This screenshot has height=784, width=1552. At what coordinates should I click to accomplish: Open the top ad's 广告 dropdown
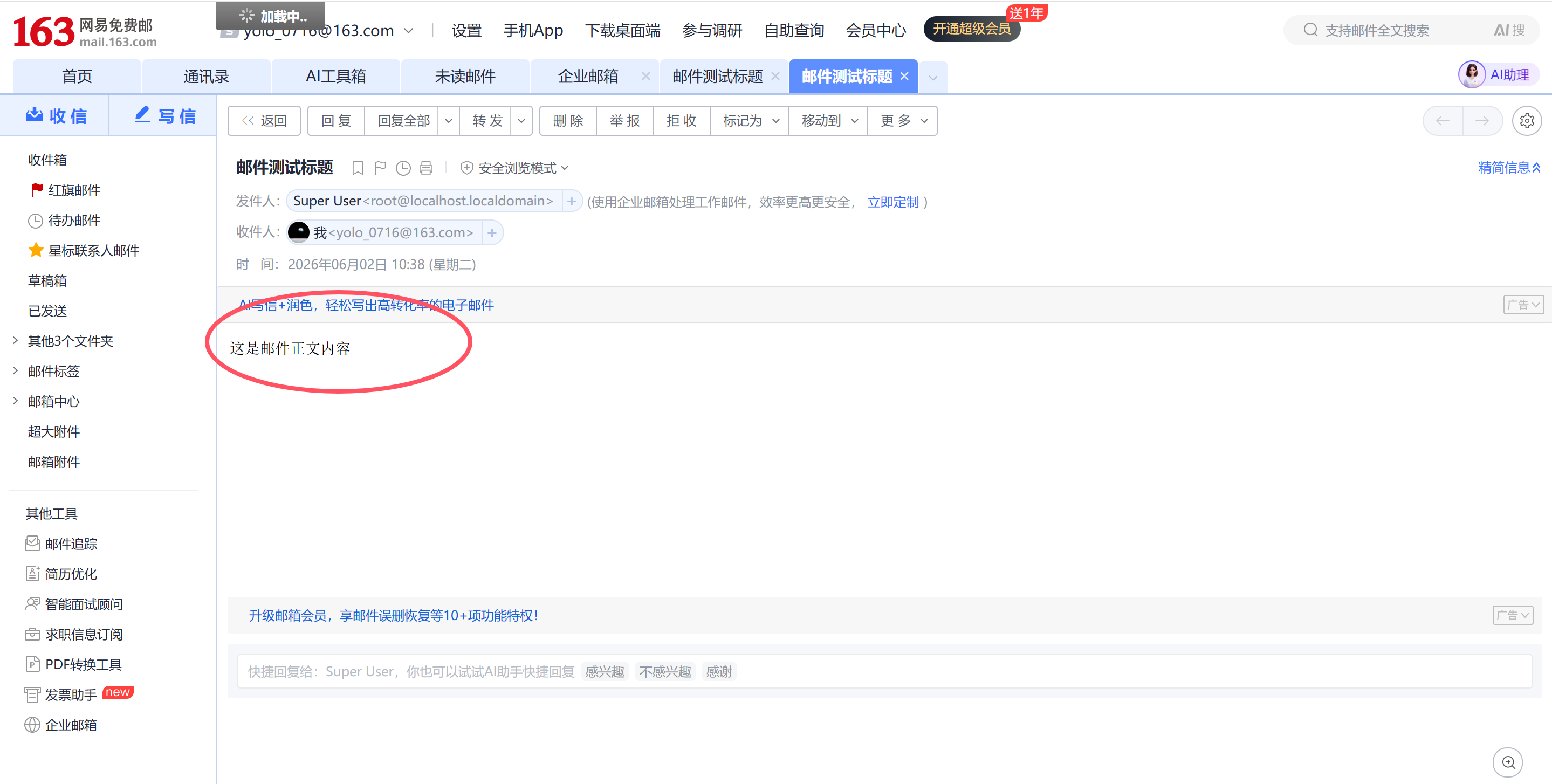pyautogui.click(x=1523, y=305)
